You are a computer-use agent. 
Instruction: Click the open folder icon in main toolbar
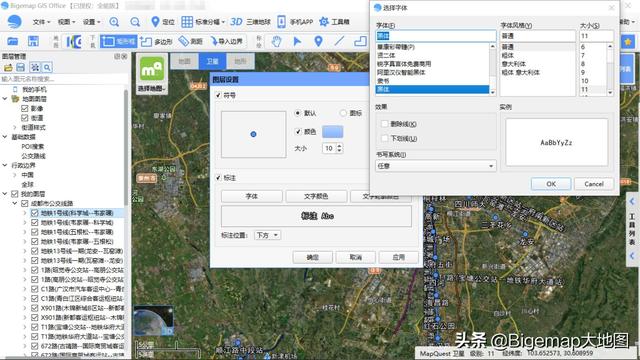[13, 41]
